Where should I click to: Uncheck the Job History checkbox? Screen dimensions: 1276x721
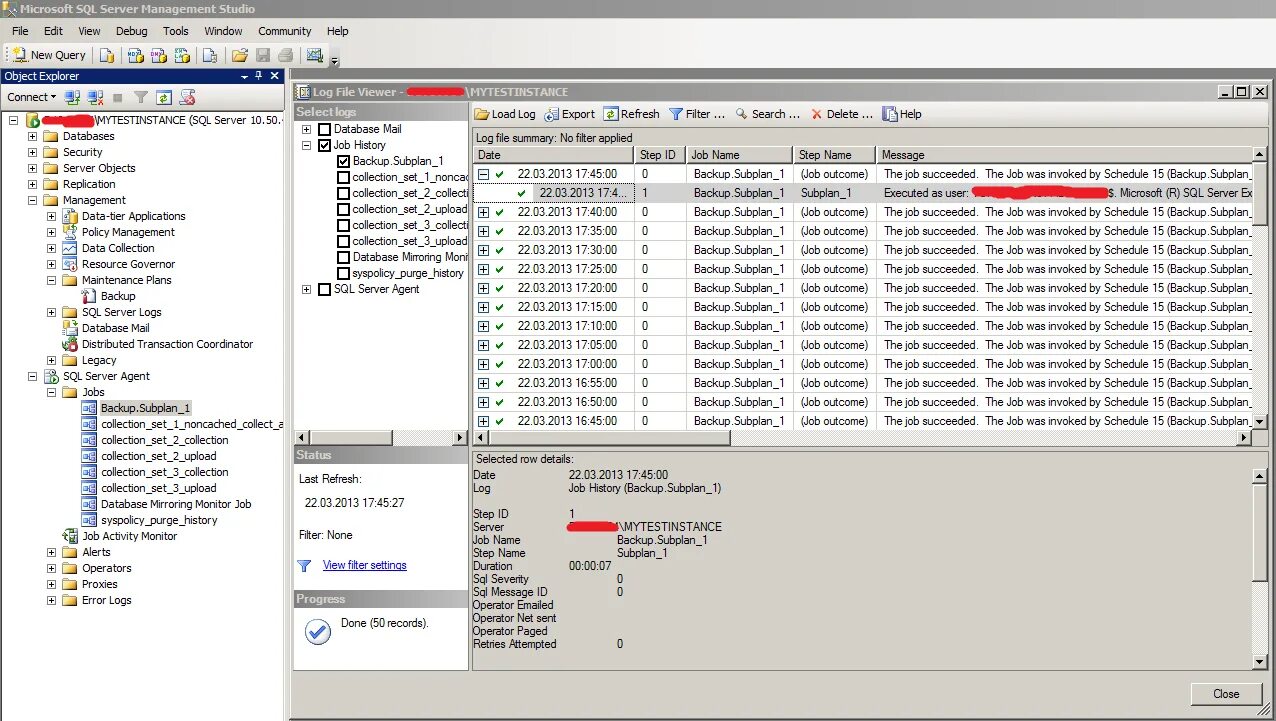click(x=324, y=145)
